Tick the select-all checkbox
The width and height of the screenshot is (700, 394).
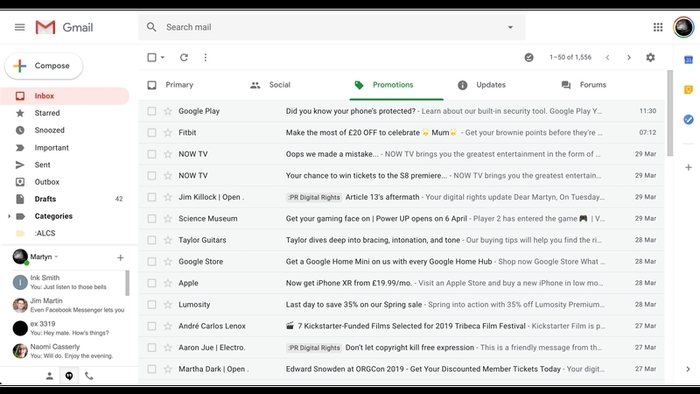[152, 57]
